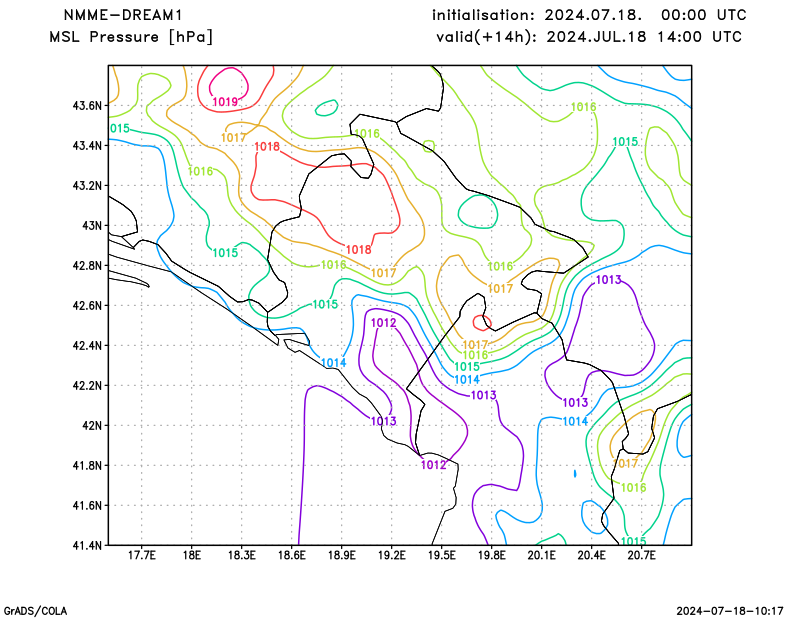Click the 19.2E longitude axis label
This screenshot has width=800, height=618.
click(x=391, y=555)
